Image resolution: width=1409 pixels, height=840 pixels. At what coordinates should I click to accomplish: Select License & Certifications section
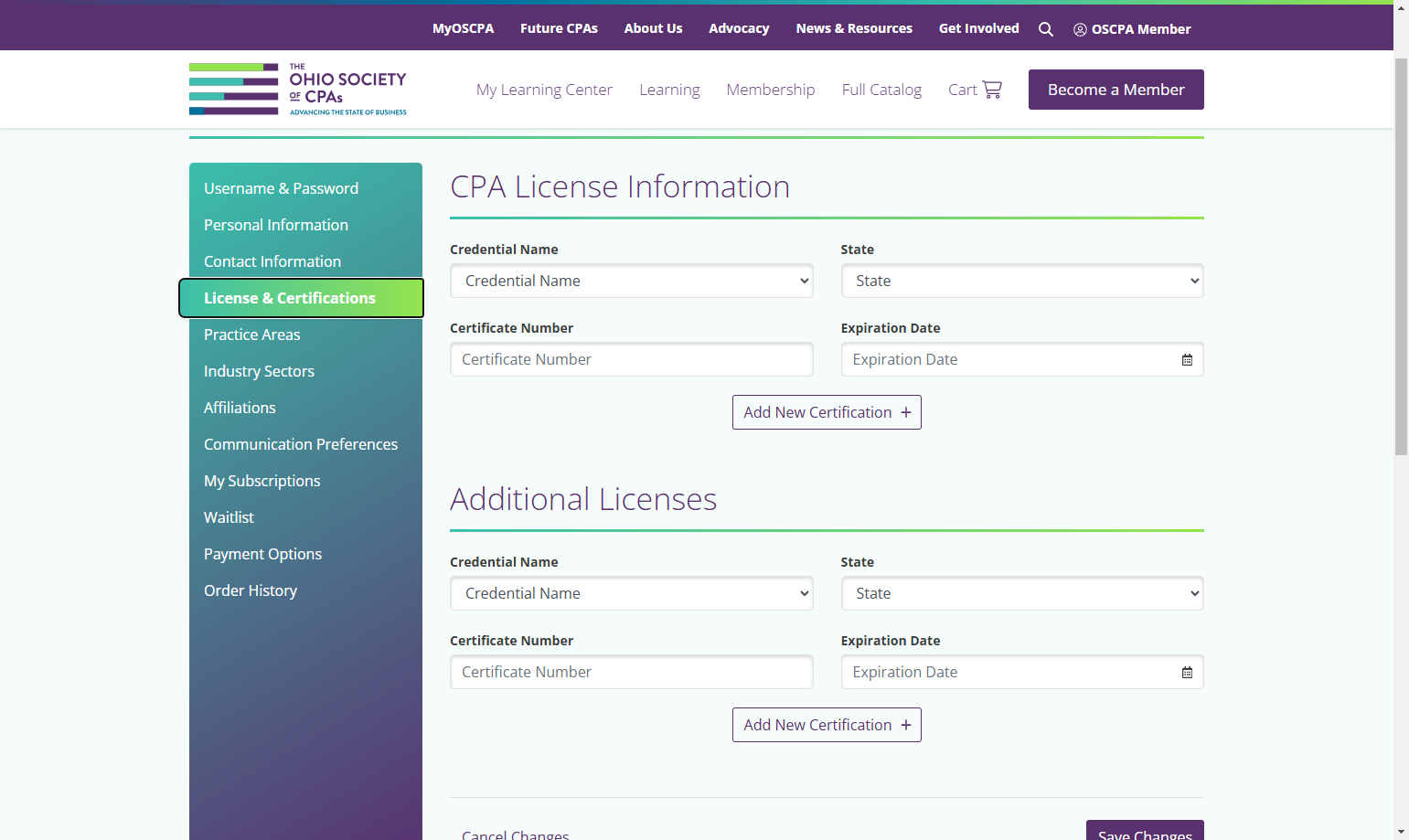pyautogui.click(x=302, y=298)
